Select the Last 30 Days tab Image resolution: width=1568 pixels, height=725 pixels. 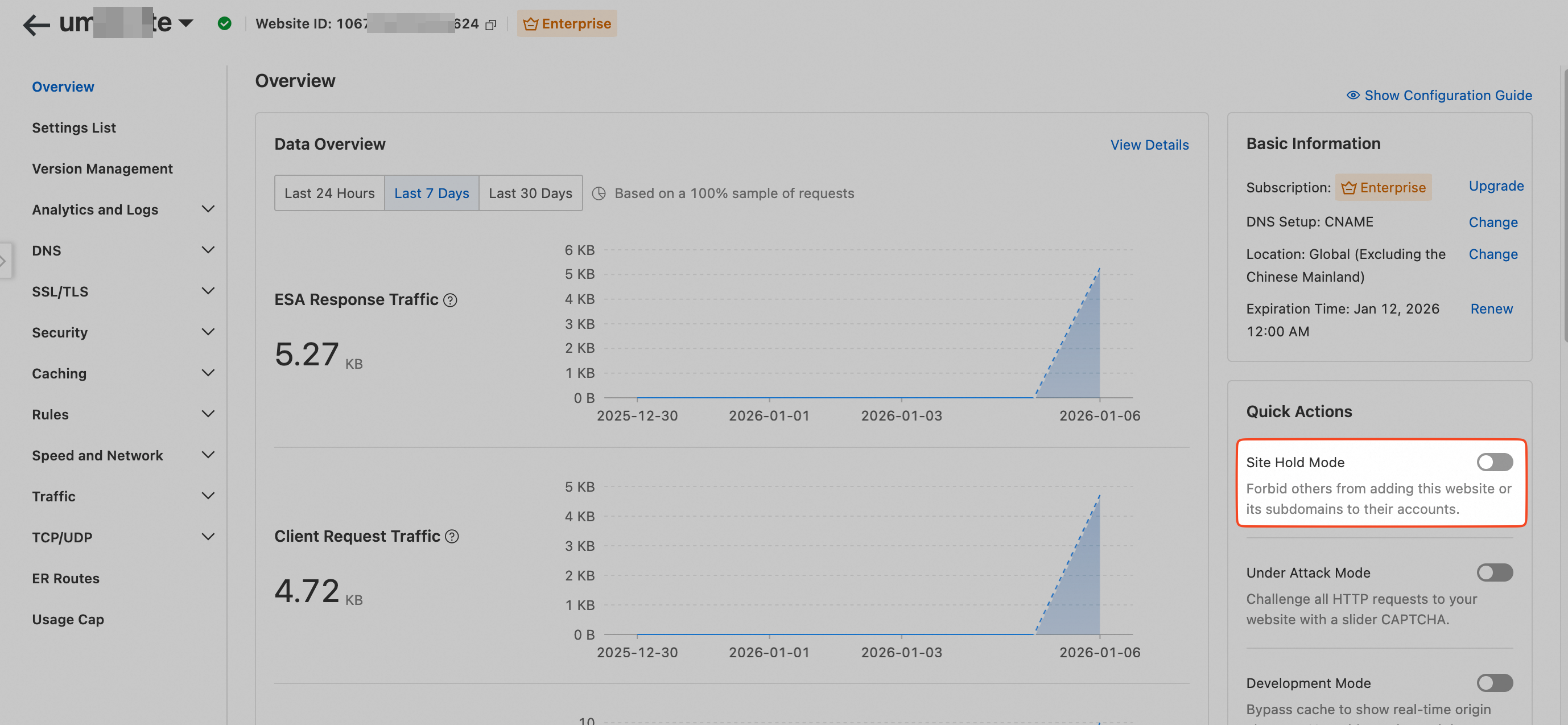[x=530, y=193]
